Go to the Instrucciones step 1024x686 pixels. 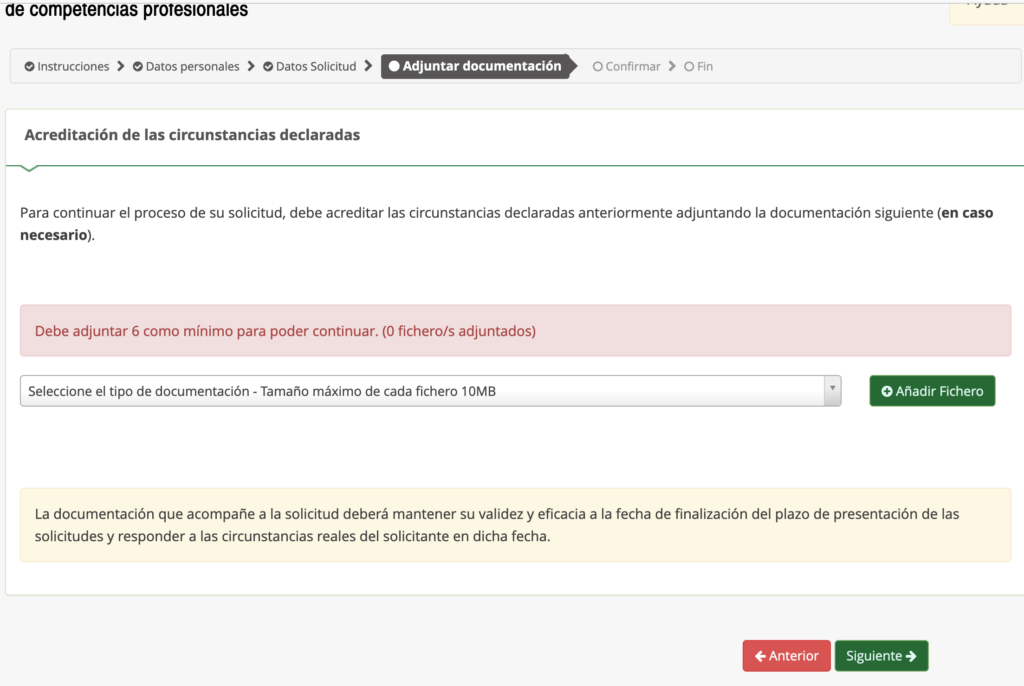(73, 67)
